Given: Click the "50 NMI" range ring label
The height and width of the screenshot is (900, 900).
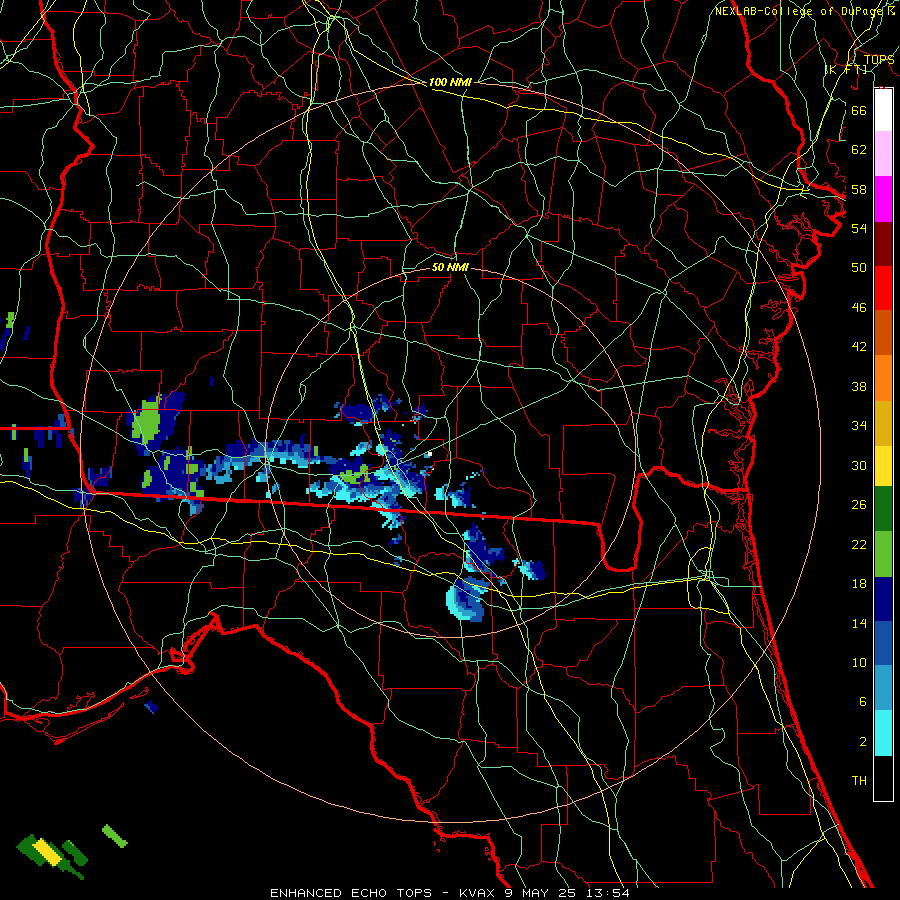Looking at the screenshot, I should tap(450, 268).
